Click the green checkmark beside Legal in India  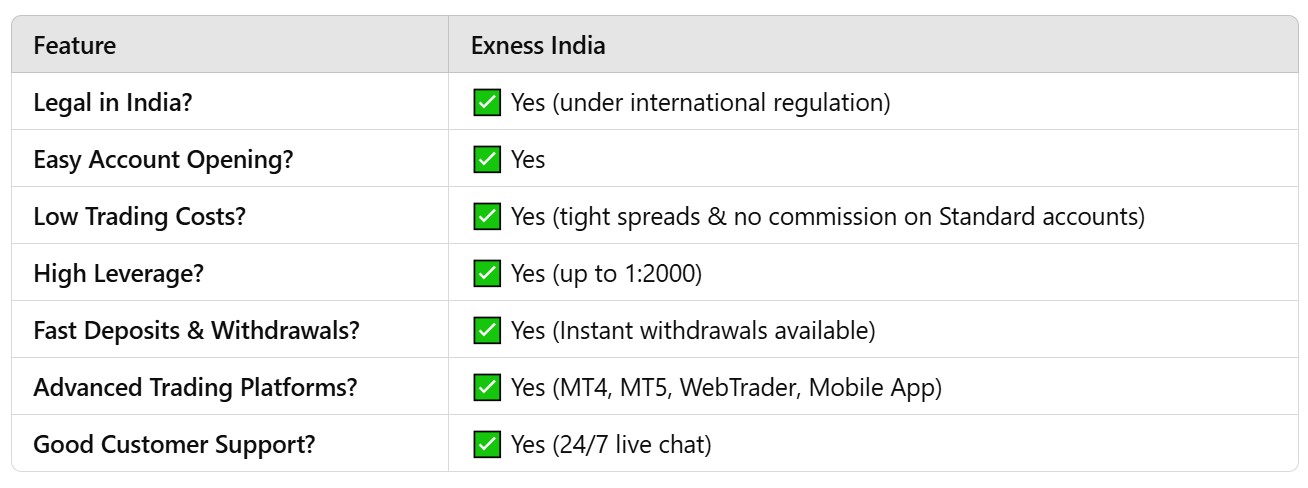click(x=487, y=102)
